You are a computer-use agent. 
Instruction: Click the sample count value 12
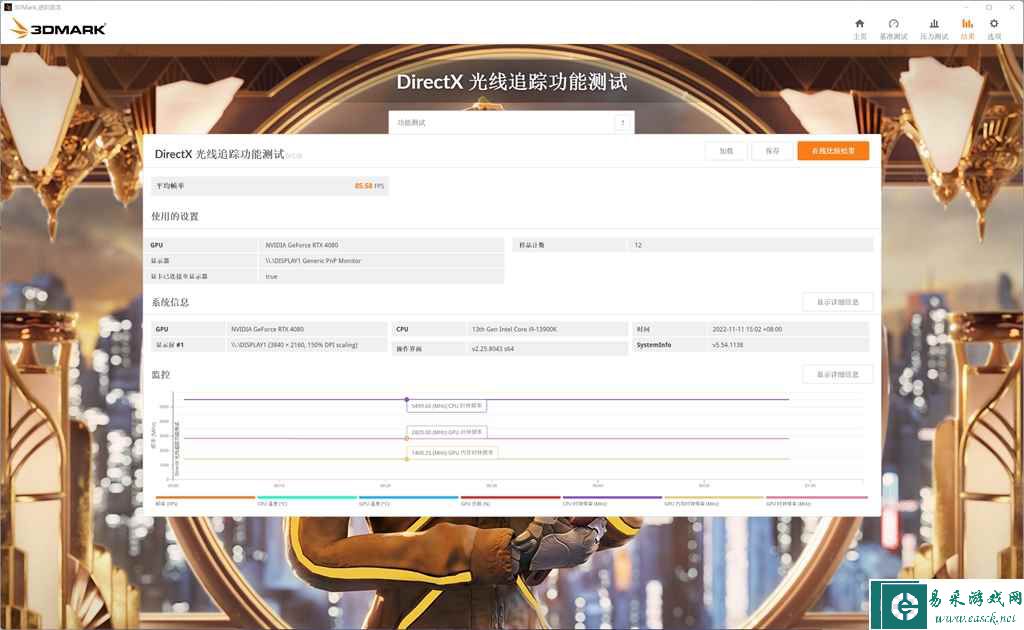click(x=638, y=245)
